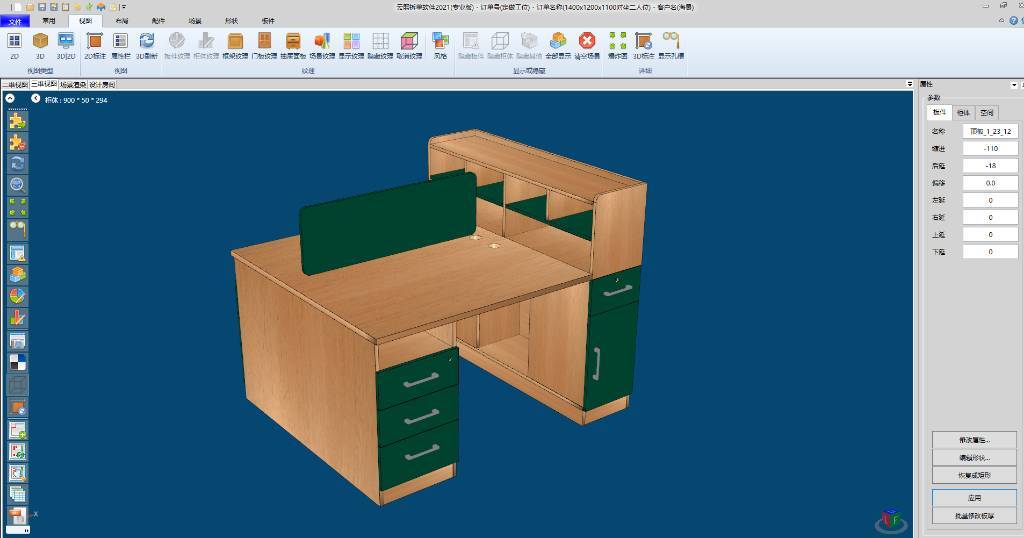
Task: Click the sidebar black and white checker icon
Action: coord(18,362)
